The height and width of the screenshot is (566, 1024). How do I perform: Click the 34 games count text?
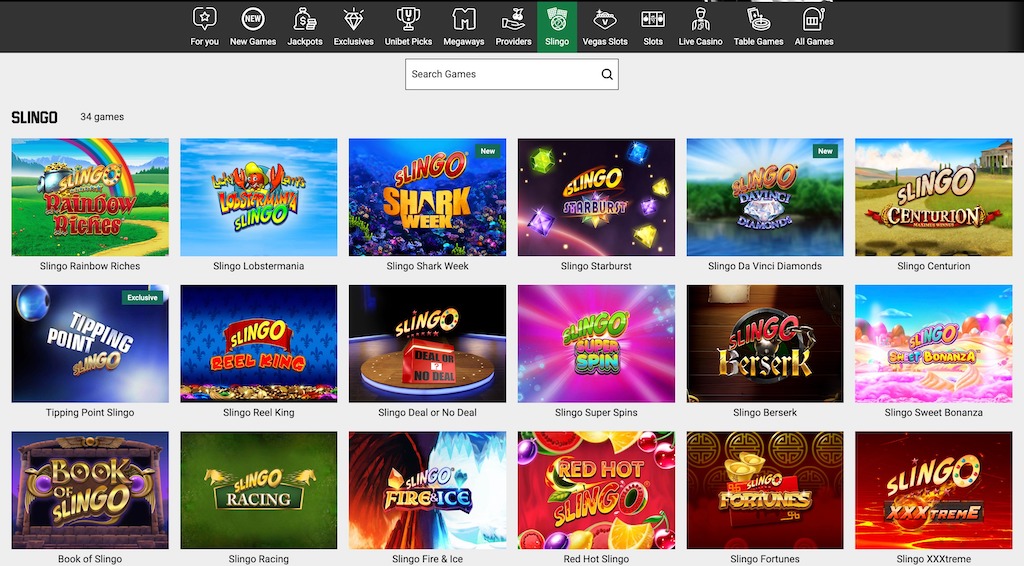tap(102, 117)
